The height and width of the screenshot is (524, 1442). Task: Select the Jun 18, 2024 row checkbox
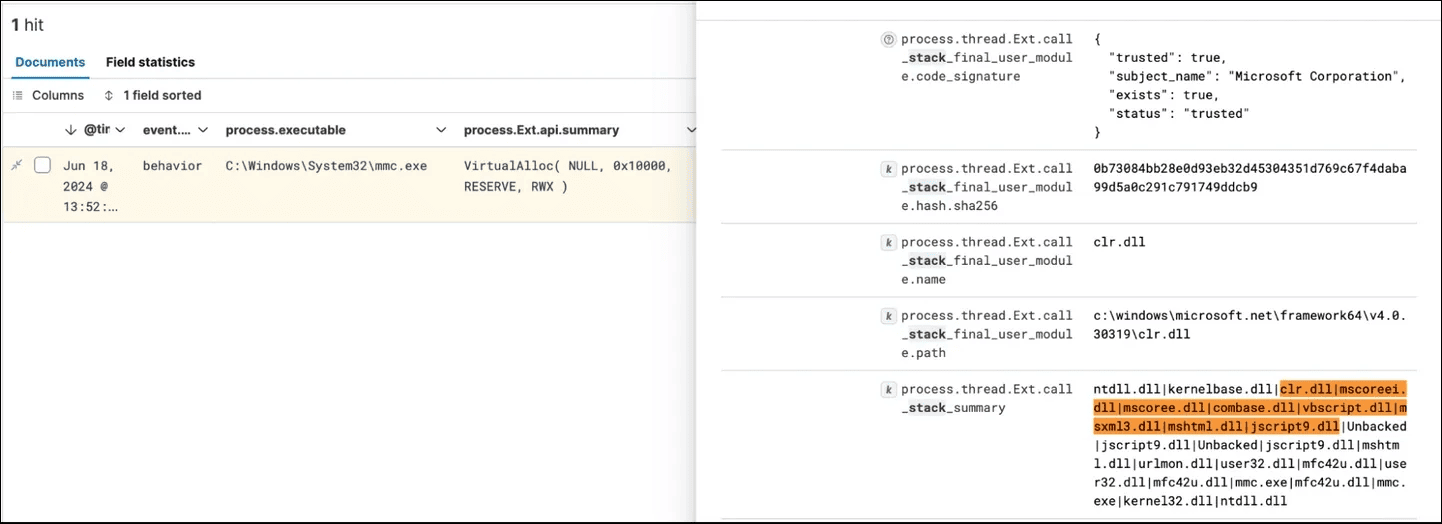43,165
